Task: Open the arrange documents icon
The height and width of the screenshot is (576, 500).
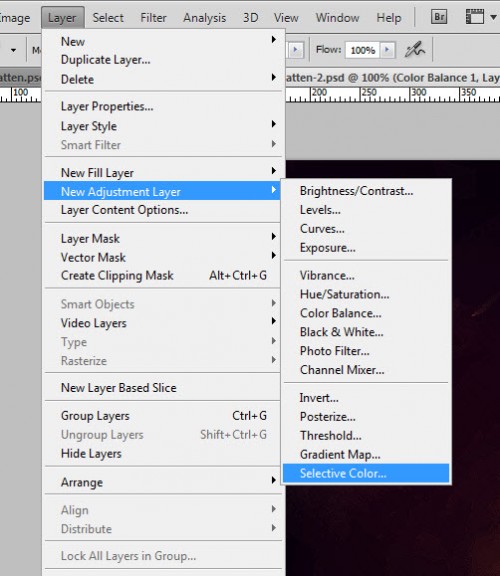Action: [474, 17]
